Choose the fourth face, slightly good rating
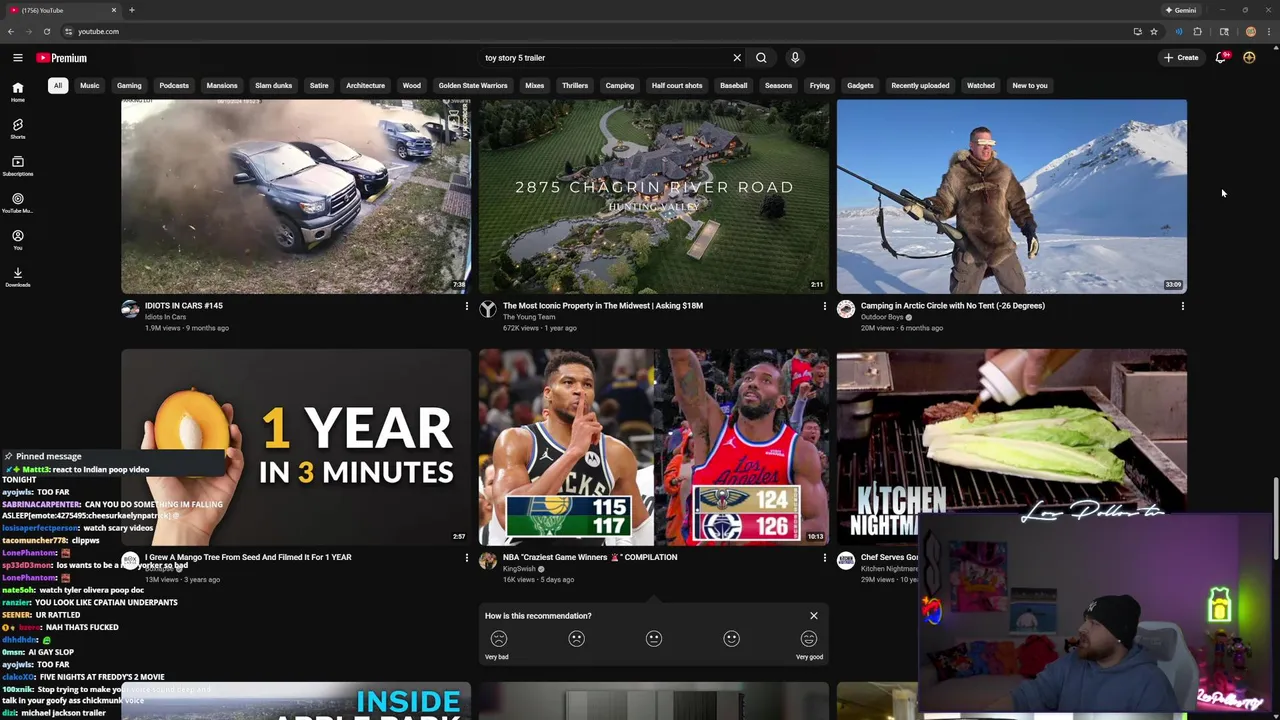 [x=731, y=639]
